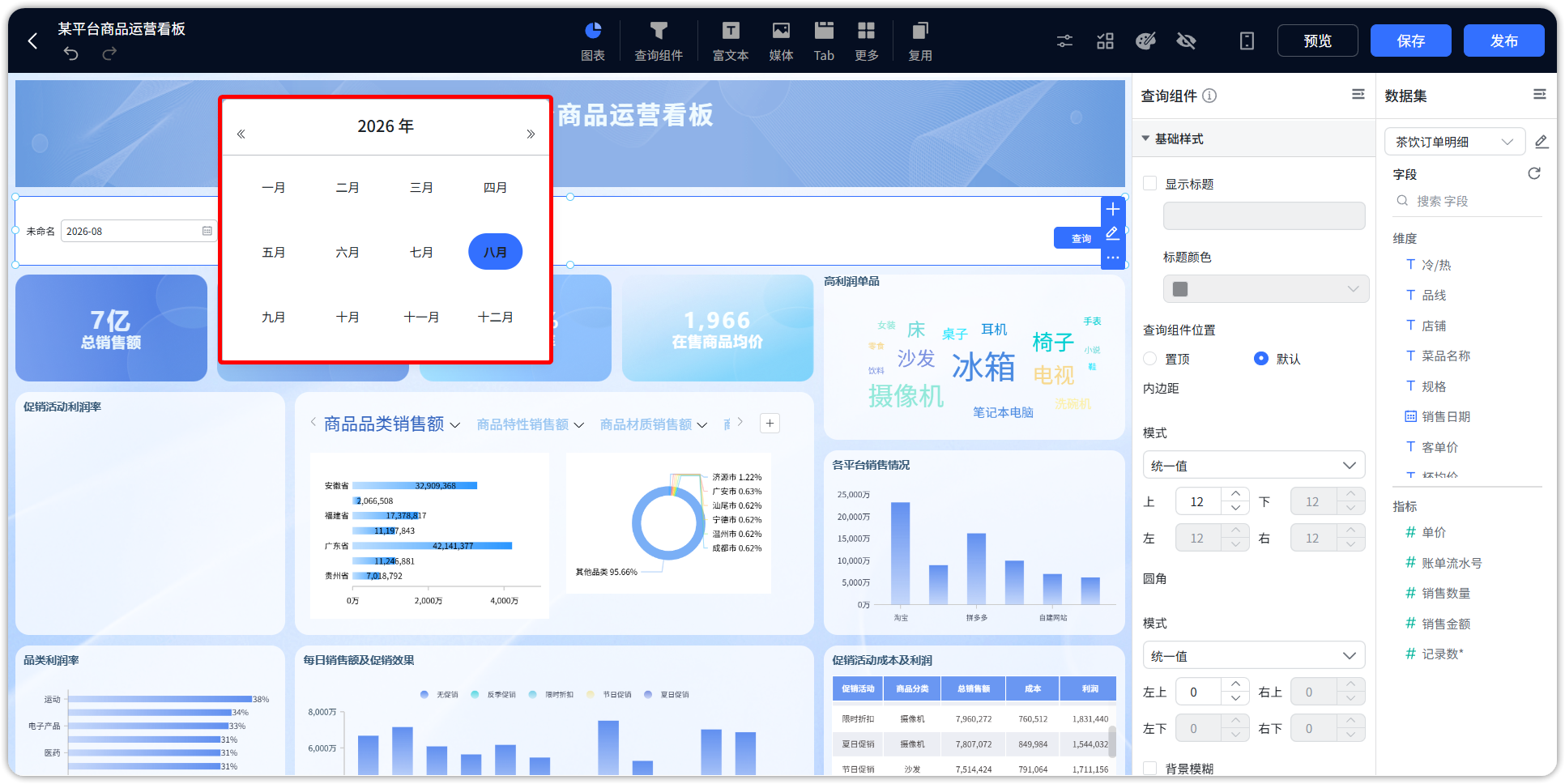1565x784 pixels.
Task: Click the 保存 save button
Action: (x=1411, y=40)
